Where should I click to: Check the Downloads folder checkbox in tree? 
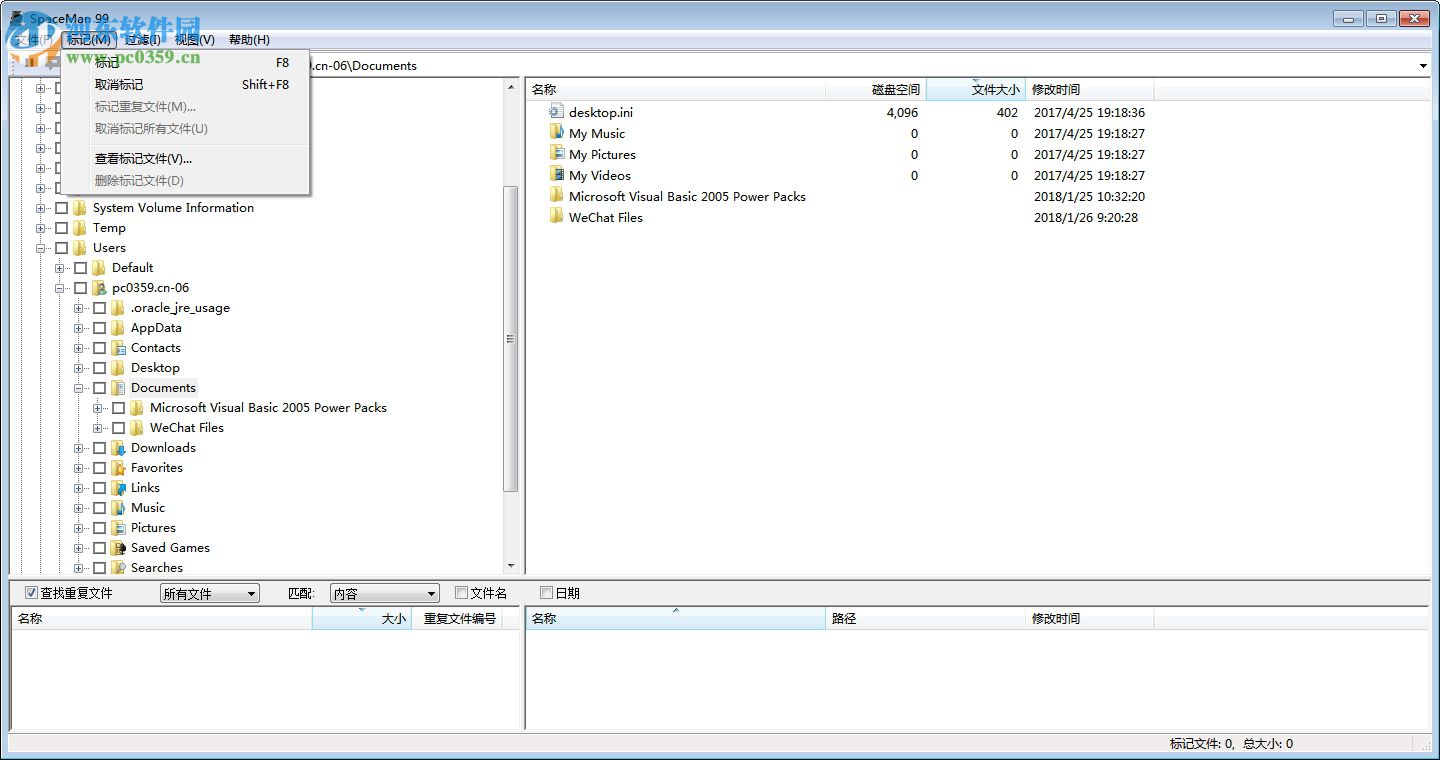99,448
